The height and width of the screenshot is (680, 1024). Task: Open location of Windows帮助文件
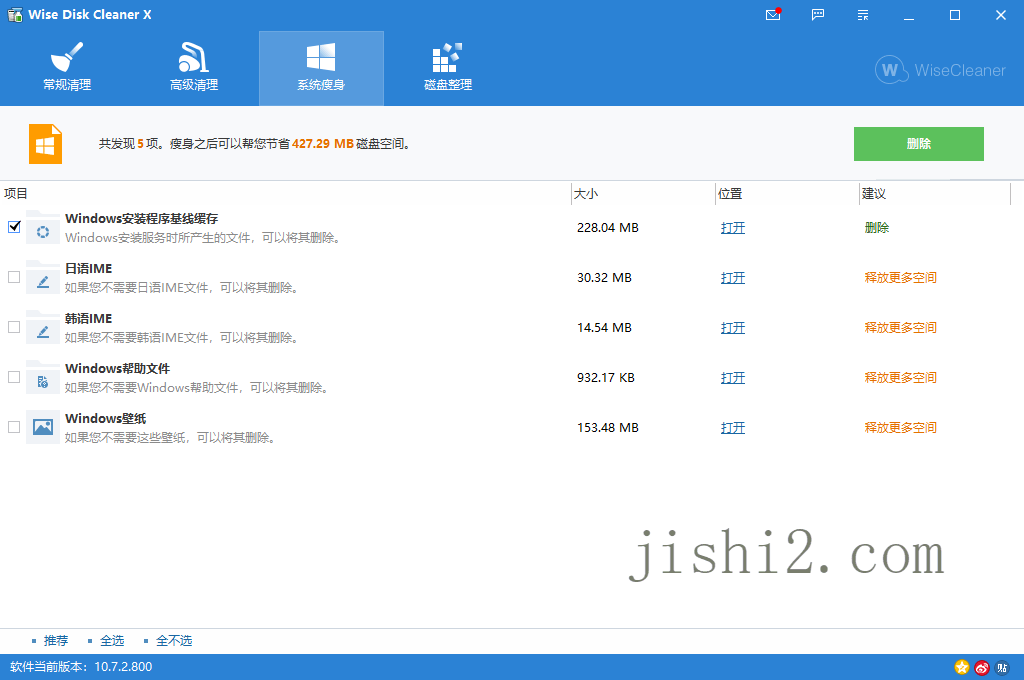(733, 378)
